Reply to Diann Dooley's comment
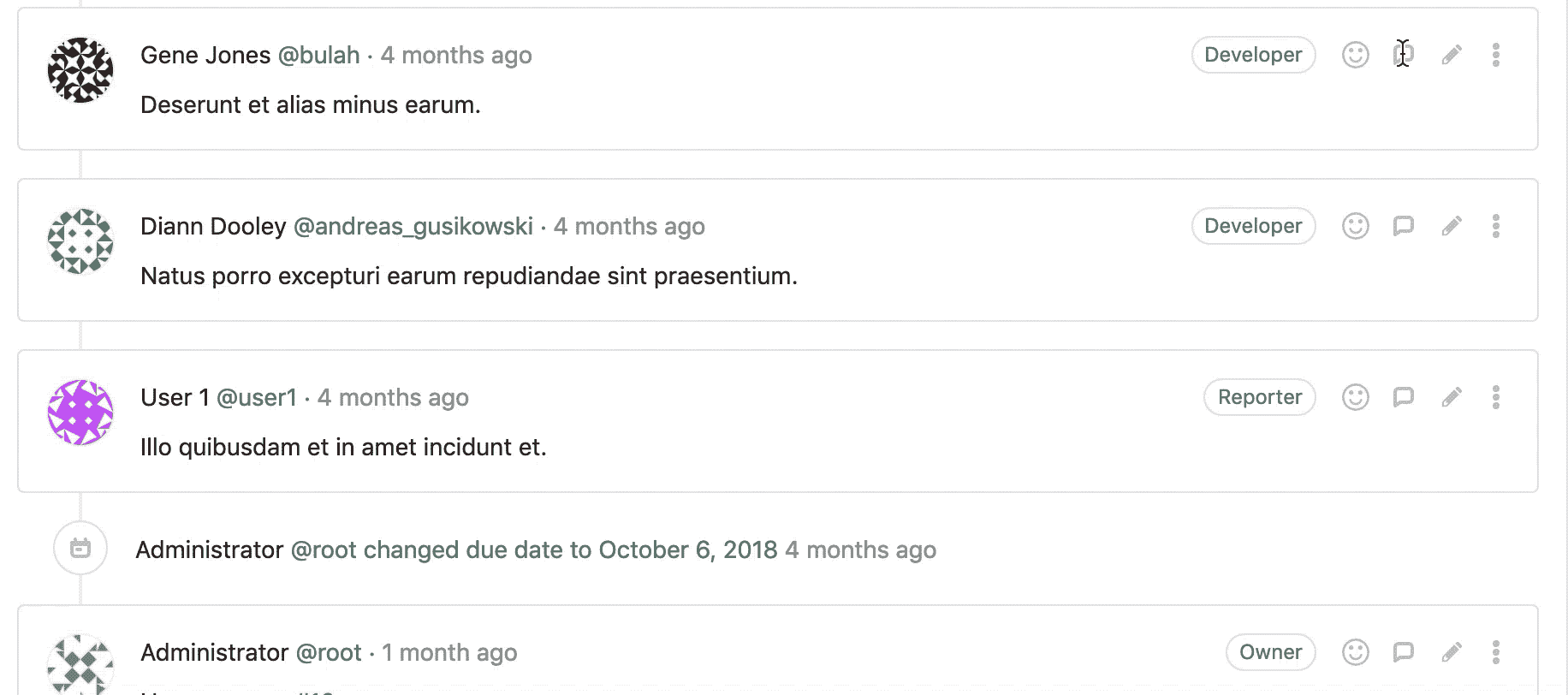Viewport: 1568px width, 695px height. tap(1403, 226)
